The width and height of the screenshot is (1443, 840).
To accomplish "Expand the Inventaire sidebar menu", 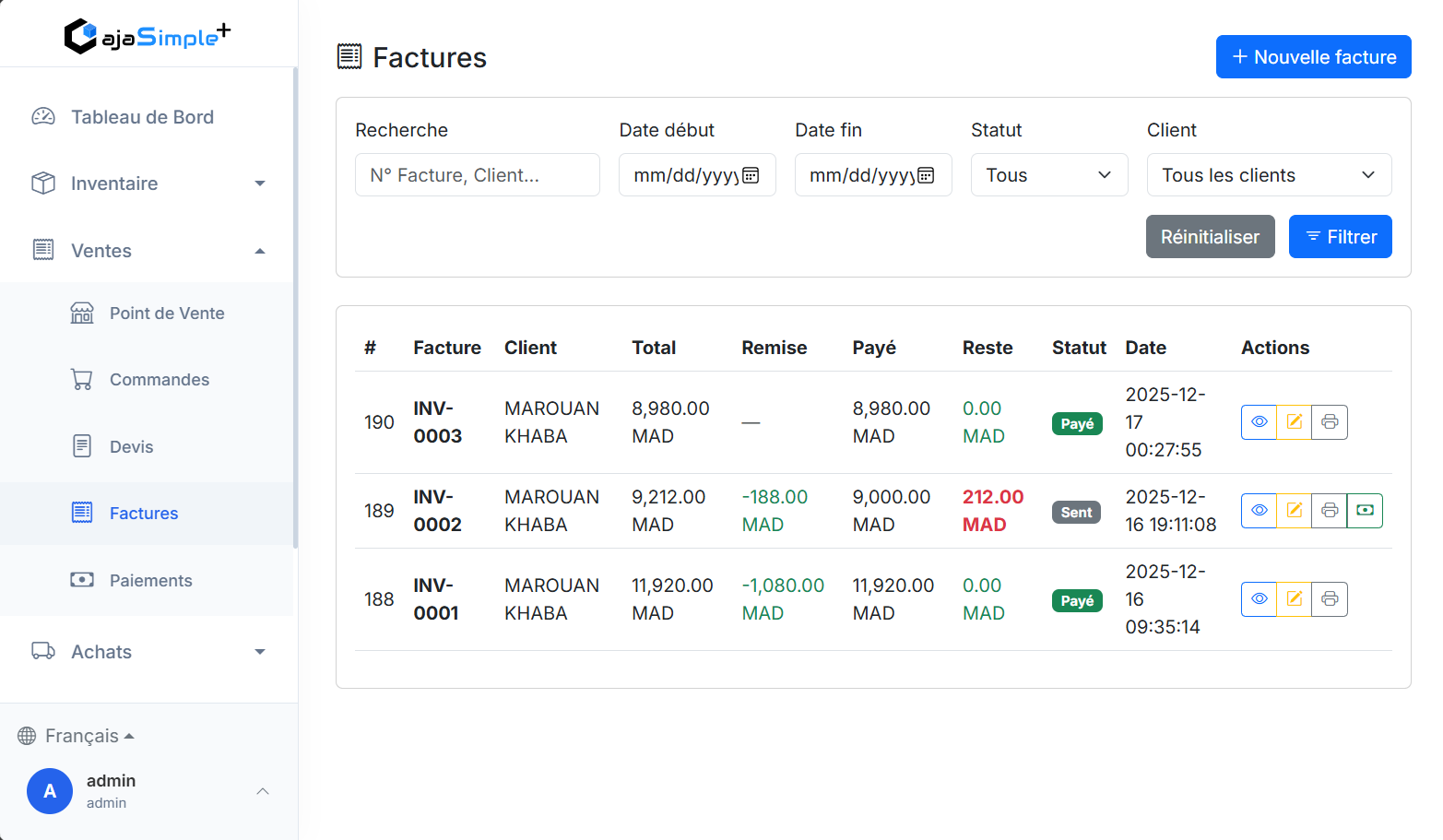I will (x=148, y=183).
